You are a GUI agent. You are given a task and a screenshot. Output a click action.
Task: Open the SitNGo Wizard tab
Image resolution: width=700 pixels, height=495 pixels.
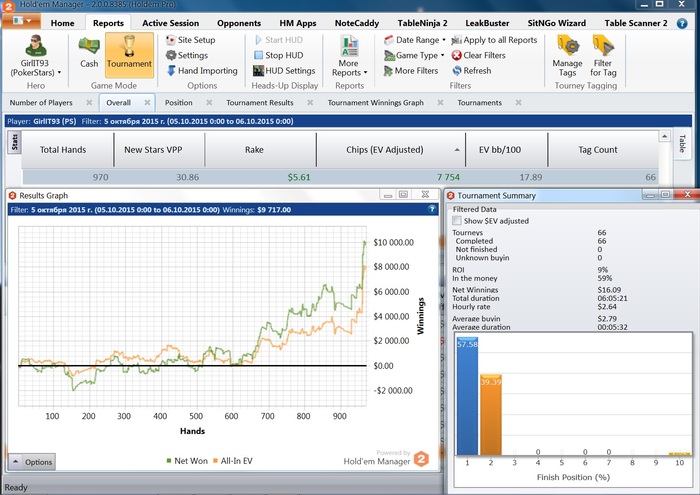(556, 23)
